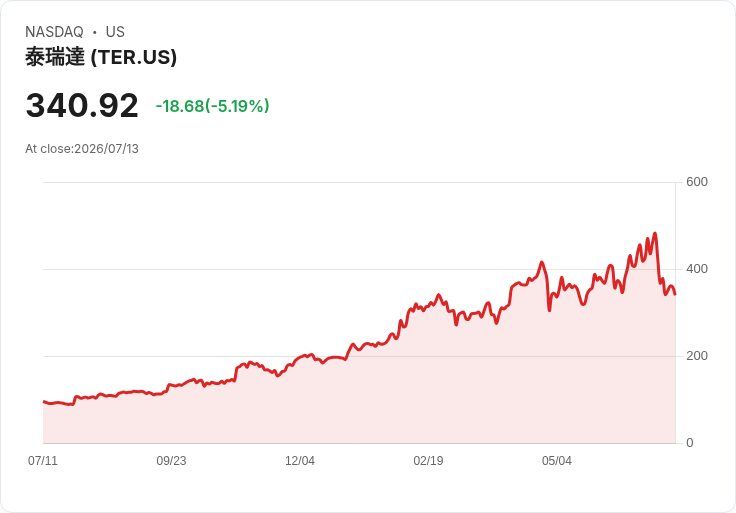This screenshot has width=736, height=513.
Task: Click the 400 y-axis value label
Action: (697, 269)
